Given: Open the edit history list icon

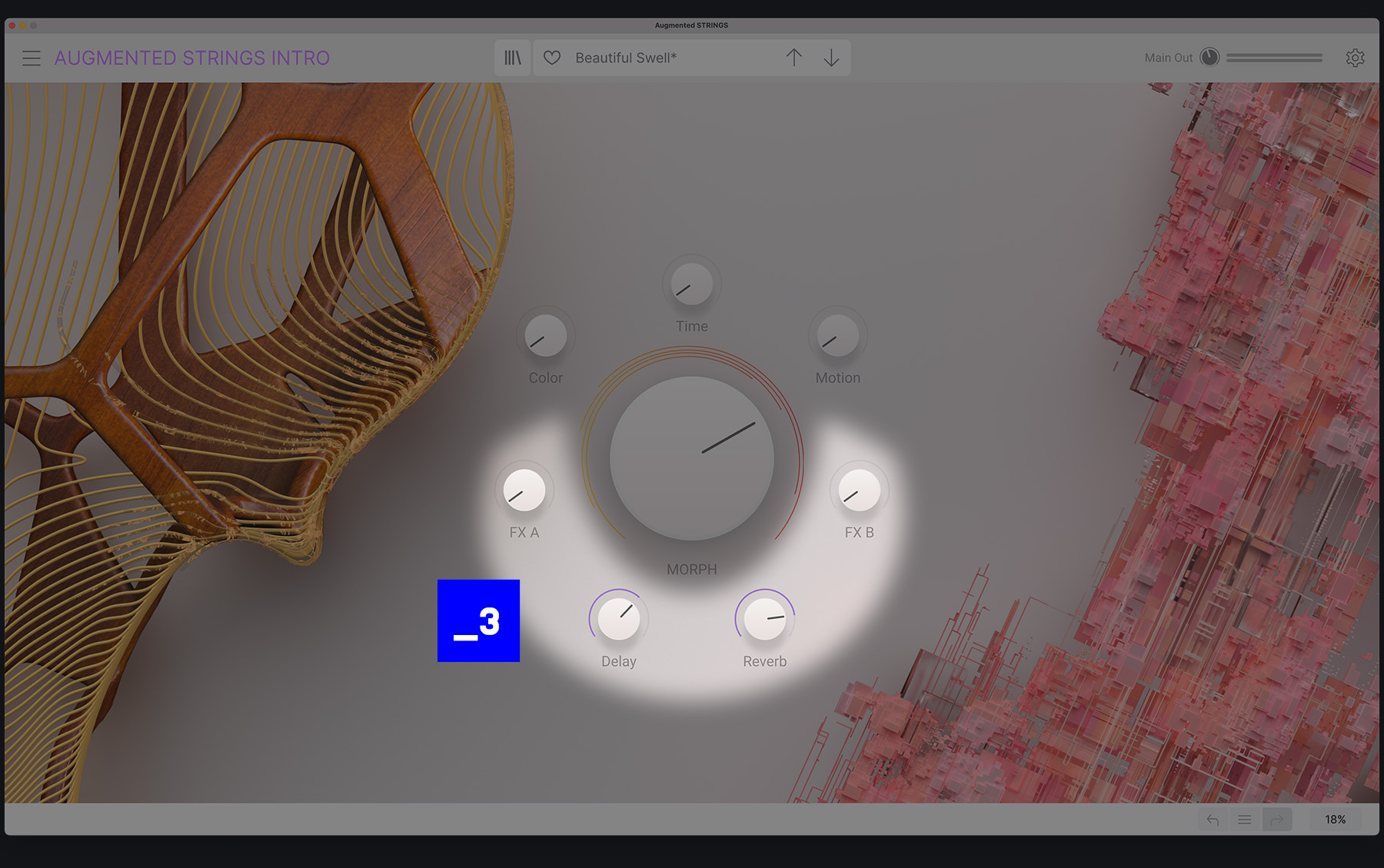Looking at the screenshot, I should point(1245,820).
